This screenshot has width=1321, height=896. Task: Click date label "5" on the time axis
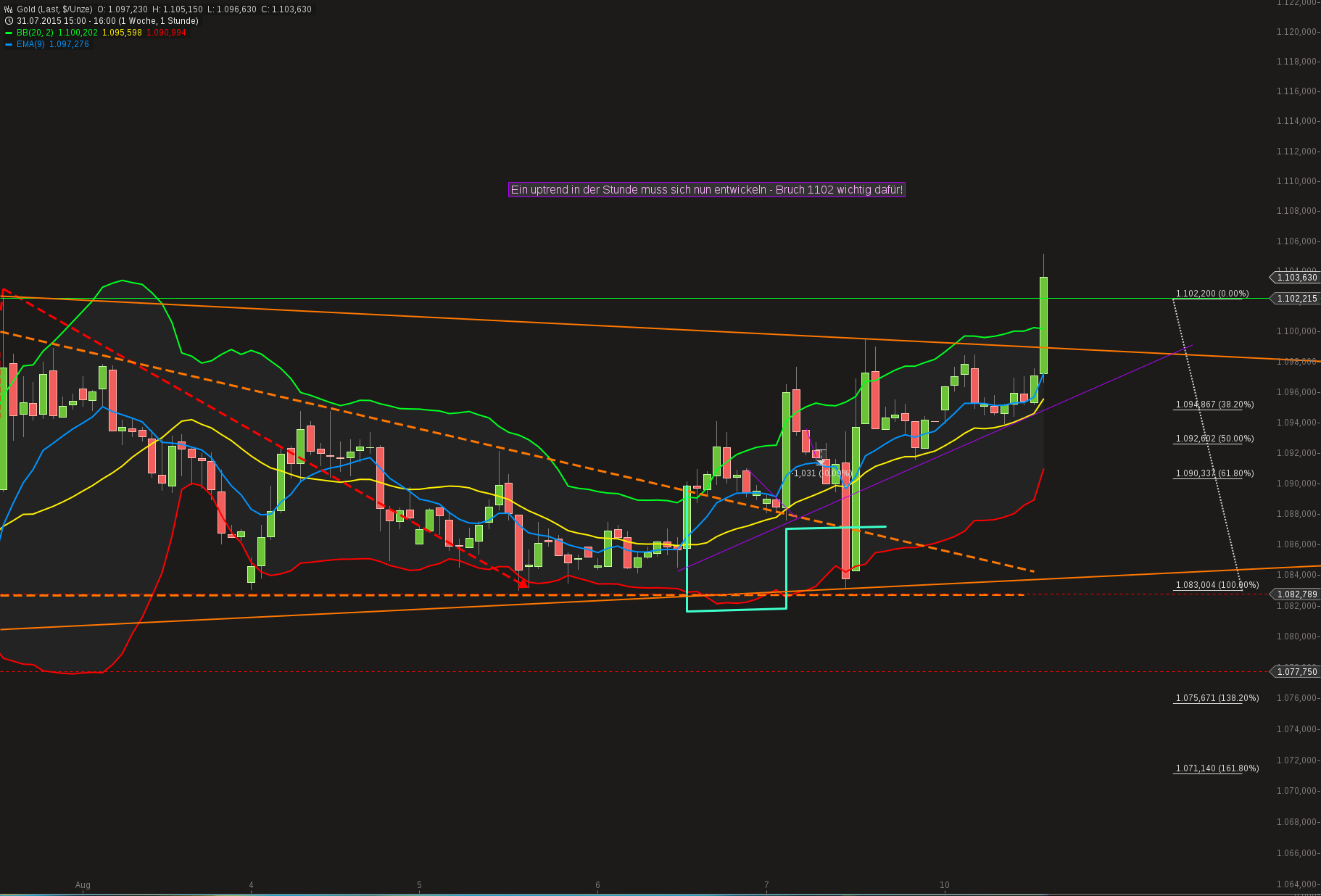[x=419, y=885]
